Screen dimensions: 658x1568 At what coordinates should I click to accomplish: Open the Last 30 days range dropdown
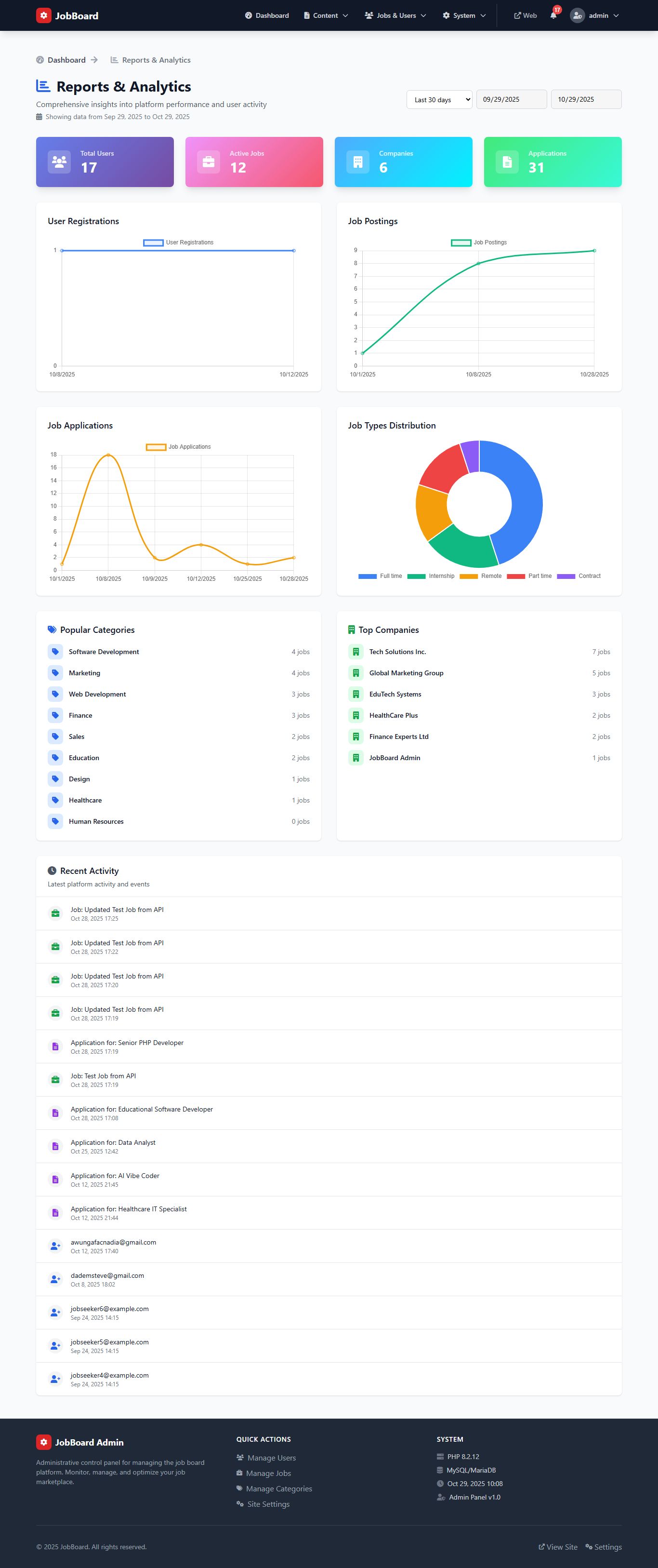click(x=439, y=100)
